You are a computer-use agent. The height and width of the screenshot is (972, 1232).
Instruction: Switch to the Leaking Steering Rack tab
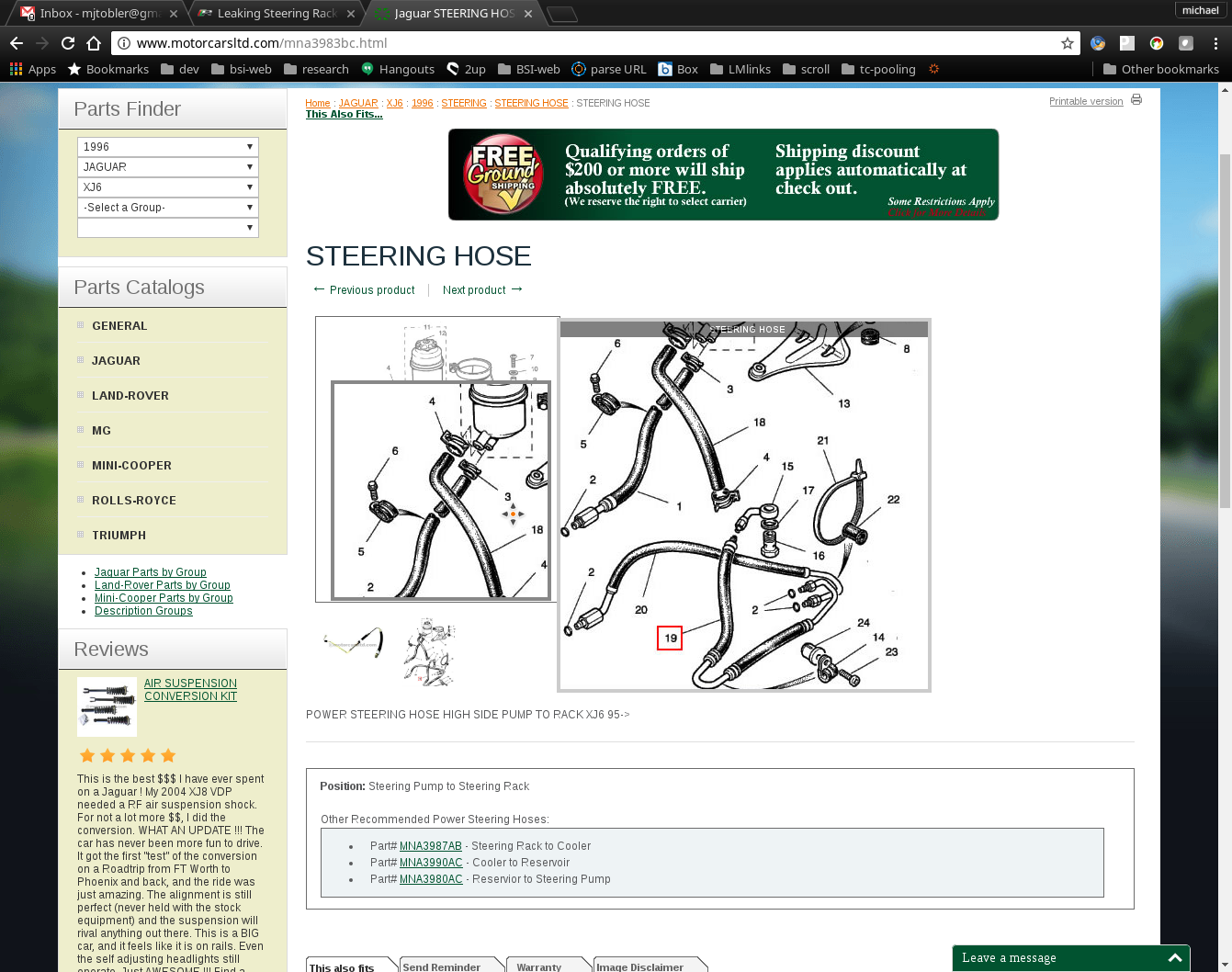pyautogui.click(x=277, y=13)
